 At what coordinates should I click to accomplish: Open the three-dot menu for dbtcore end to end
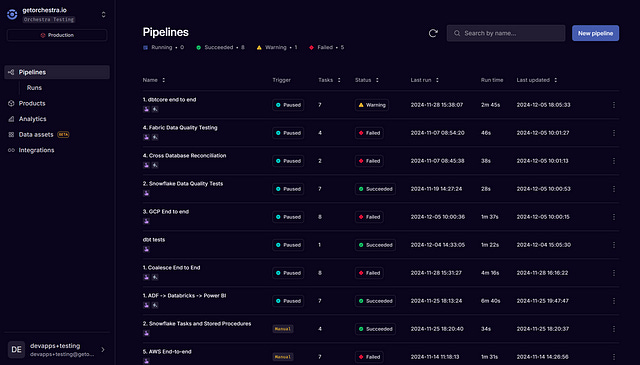pos(613,105)
